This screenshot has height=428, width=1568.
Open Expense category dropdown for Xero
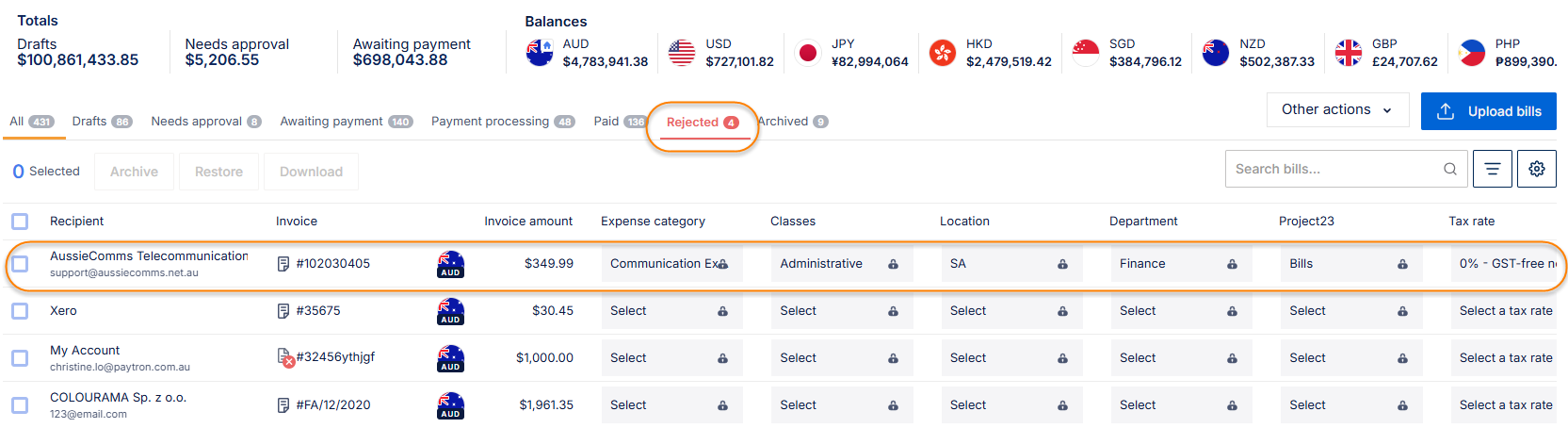coord(671,311)
